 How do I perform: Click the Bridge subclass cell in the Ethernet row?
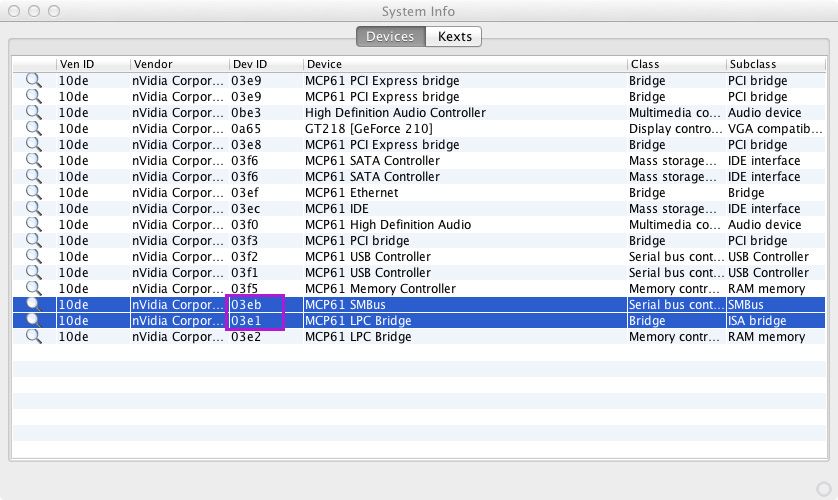click(746, 193)
